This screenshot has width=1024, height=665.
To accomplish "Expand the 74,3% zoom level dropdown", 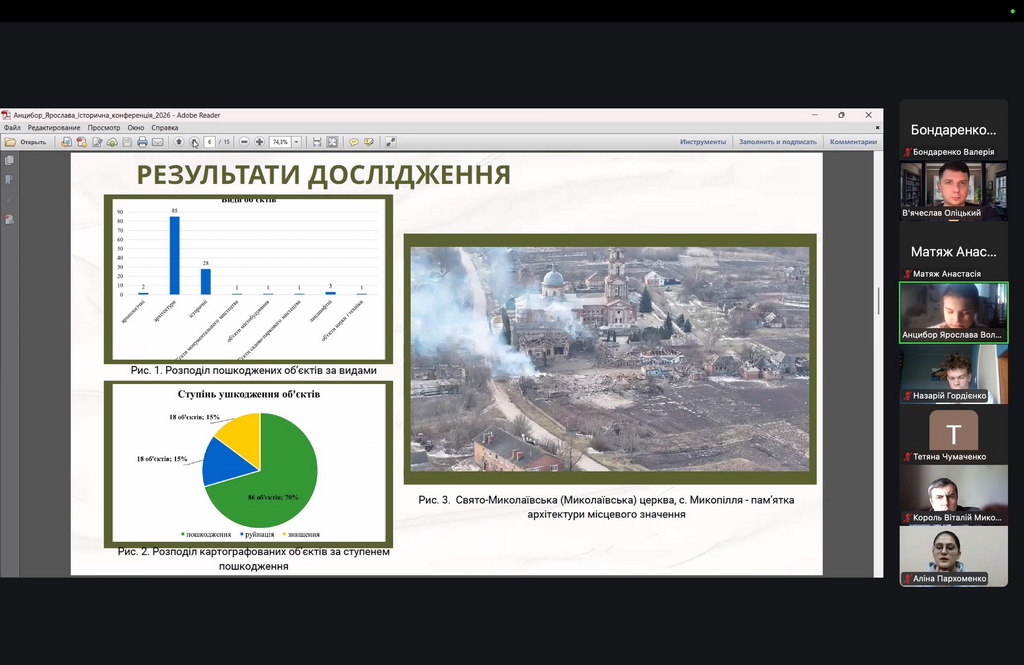I will 296,142.
